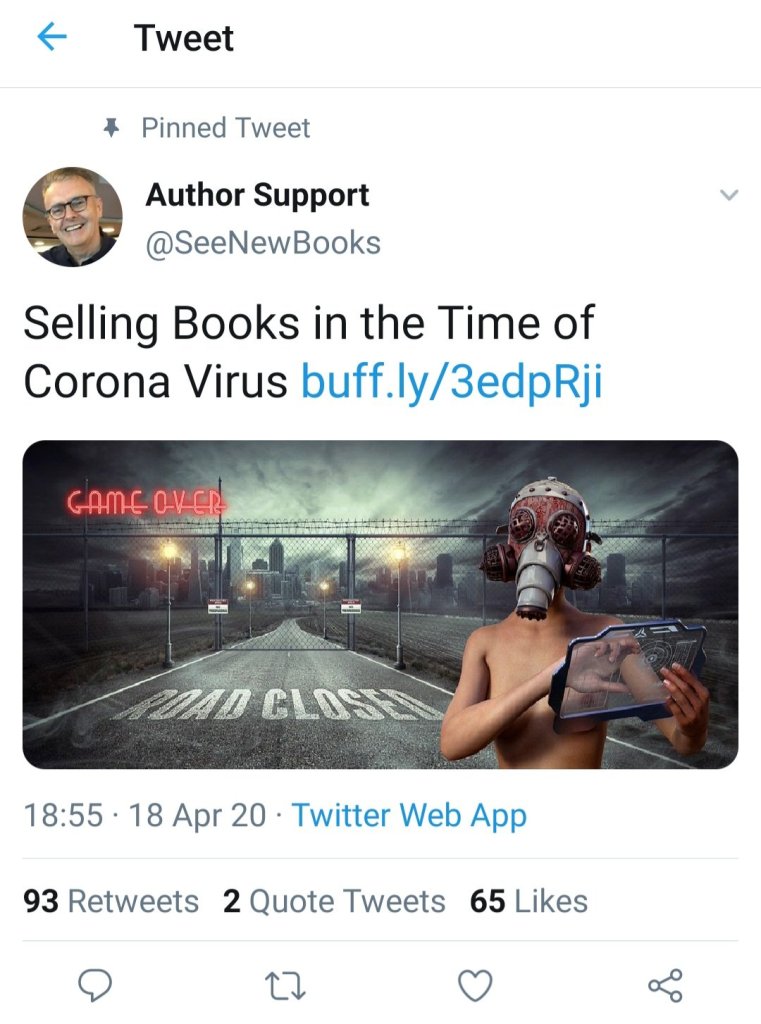761x1024 pixels.
Task: Expand tweet options chevron
Action: 728,195
